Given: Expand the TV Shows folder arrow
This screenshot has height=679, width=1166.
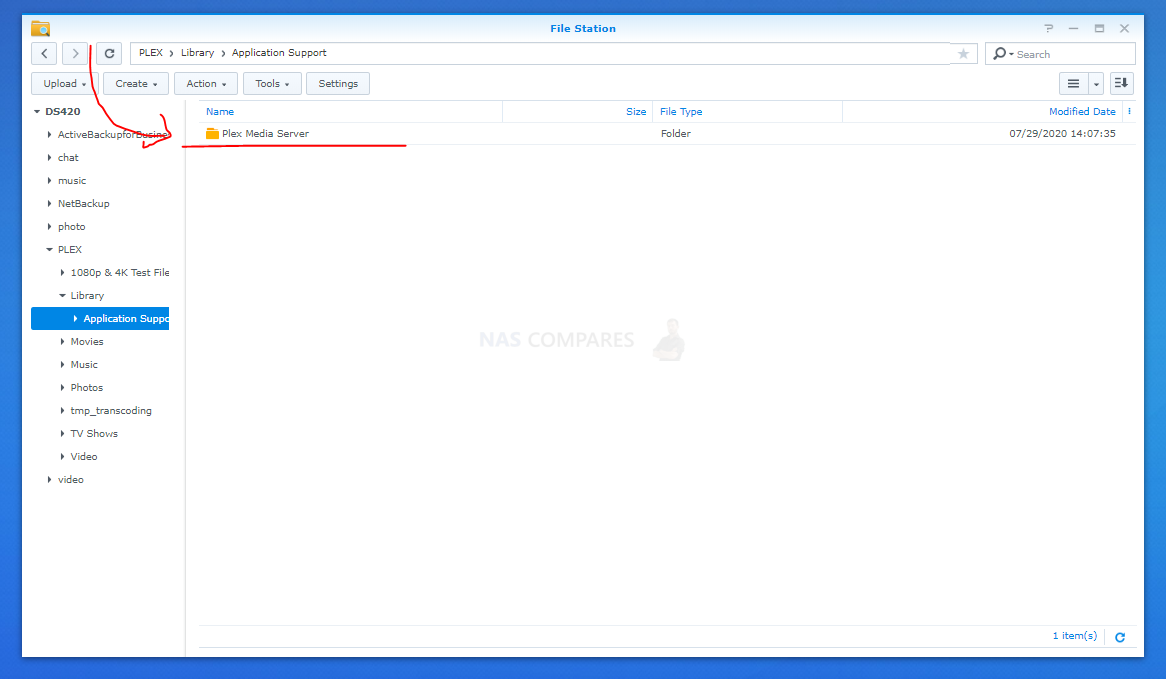Looking at the screenshot, I should pyautogui.click(x=62, y=434).
